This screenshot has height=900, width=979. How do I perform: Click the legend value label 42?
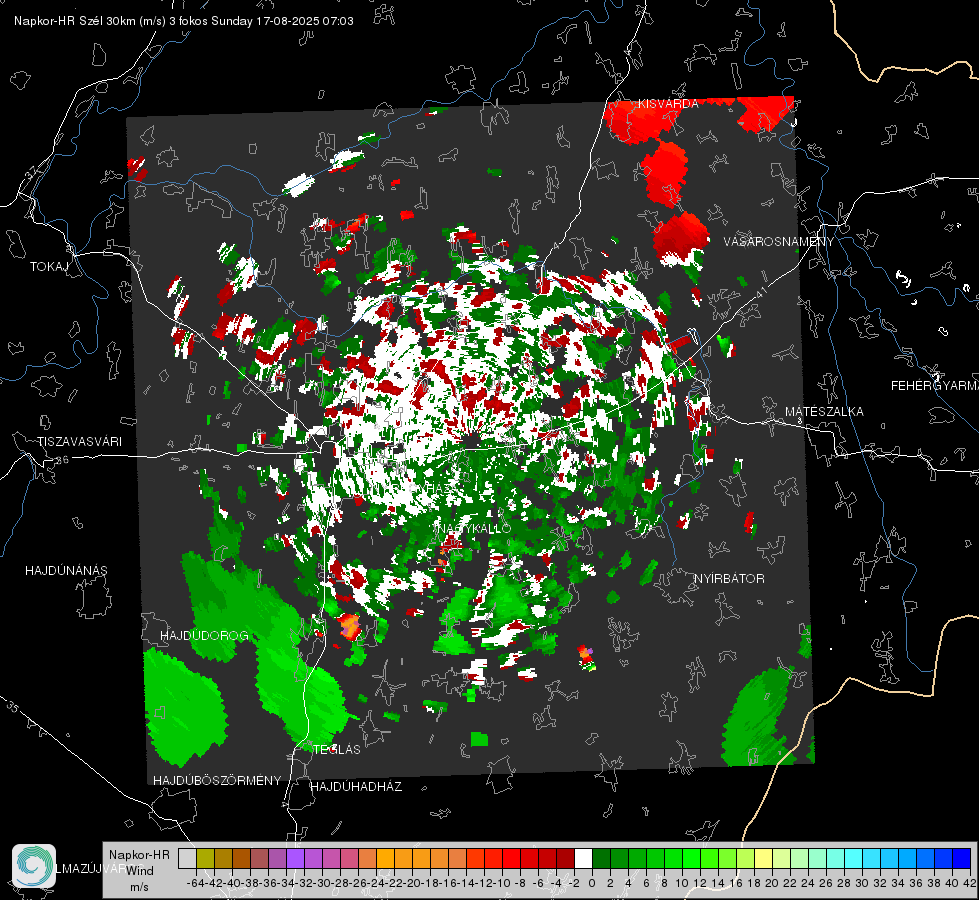pyautogui.click(x=970, y=883)
